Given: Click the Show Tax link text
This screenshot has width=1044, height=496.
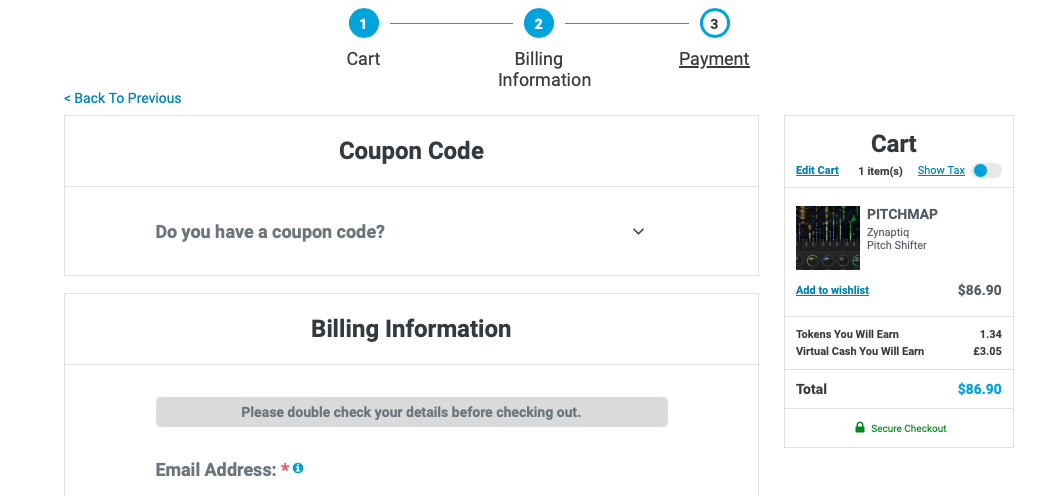Looking at the screenshot, I should [941, 170].
